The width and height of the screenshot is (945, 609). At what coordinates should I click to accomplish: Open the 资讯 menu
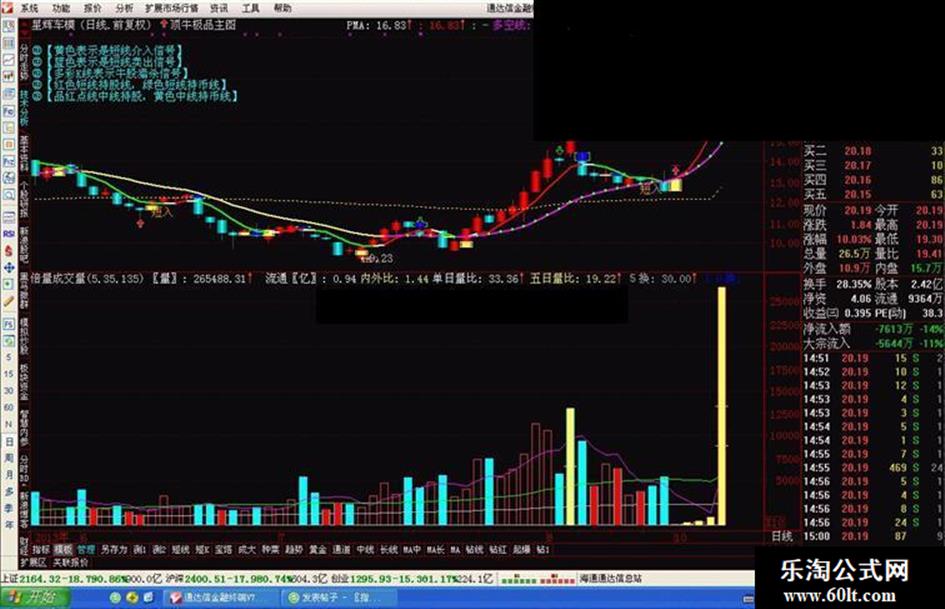click(219, 8)
